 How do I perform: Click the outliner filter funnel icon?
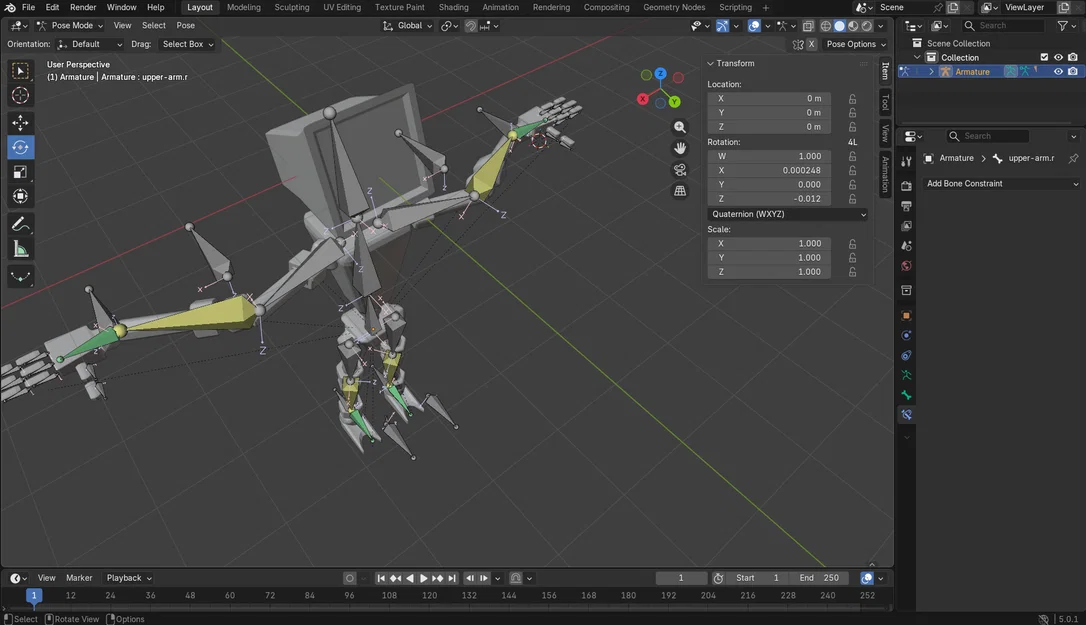1063,26
